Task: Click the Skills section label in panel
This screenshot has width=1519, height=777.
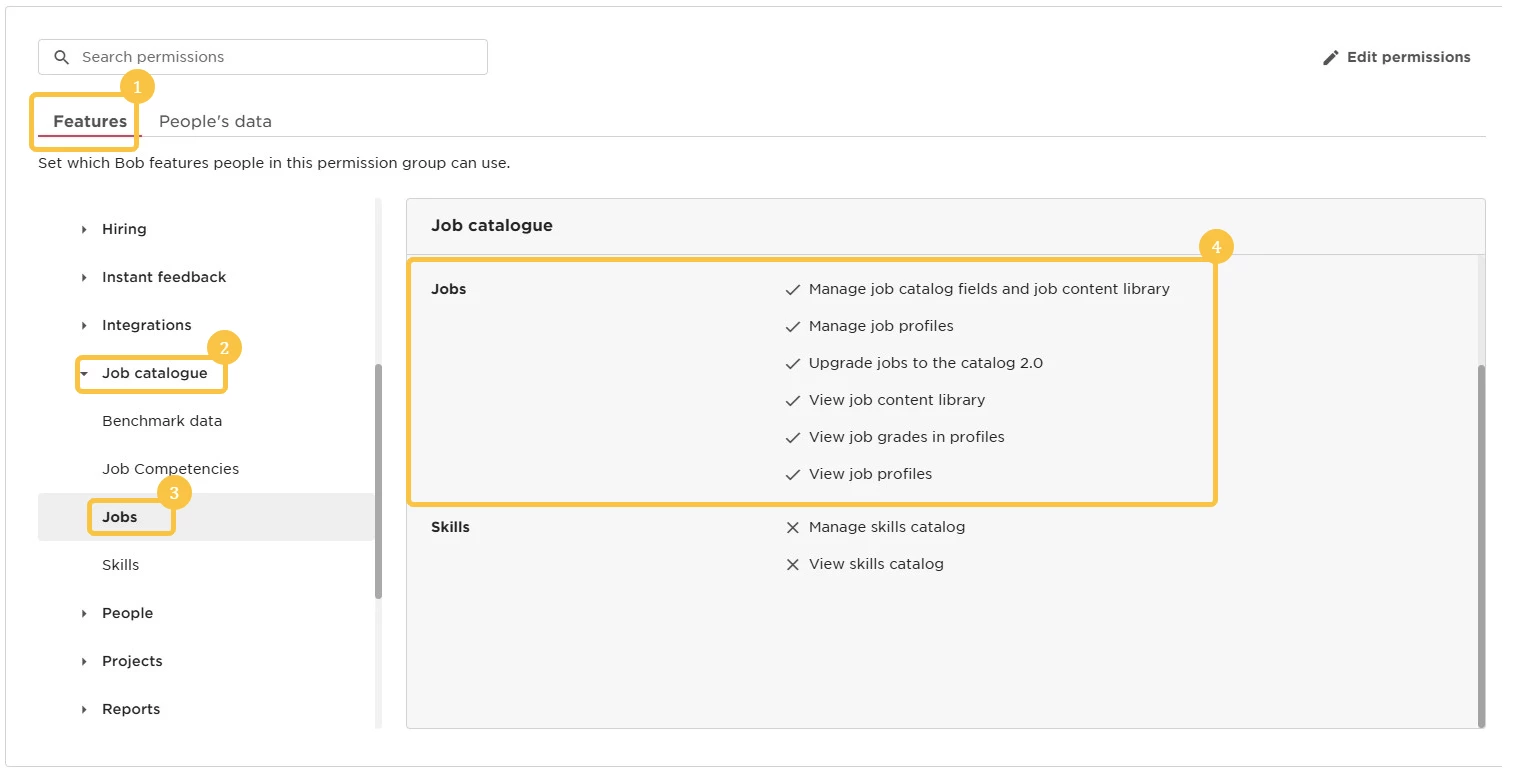Action: click(450, 527)
